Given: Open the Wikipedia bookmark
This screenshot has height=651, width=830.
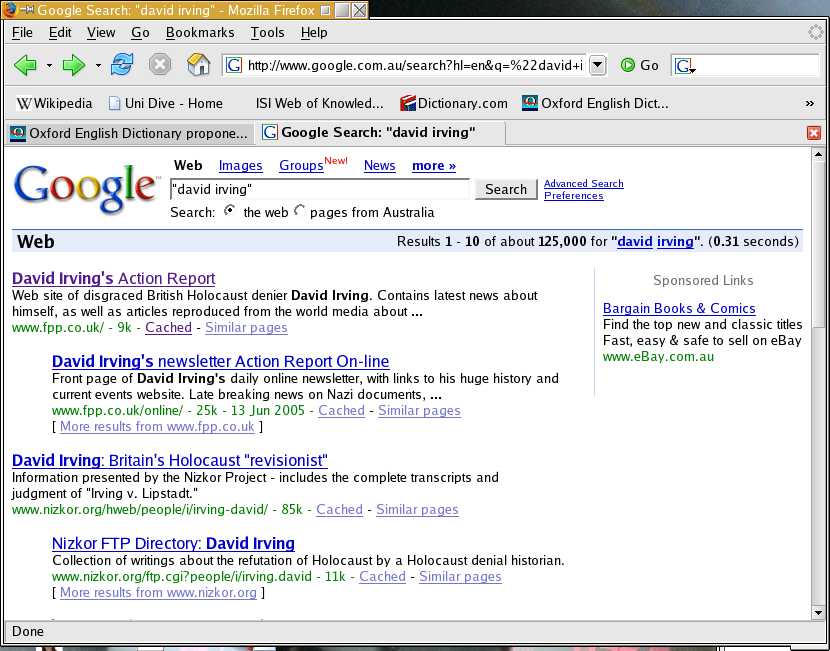Looking at the screenshot, I should [55, 103].
